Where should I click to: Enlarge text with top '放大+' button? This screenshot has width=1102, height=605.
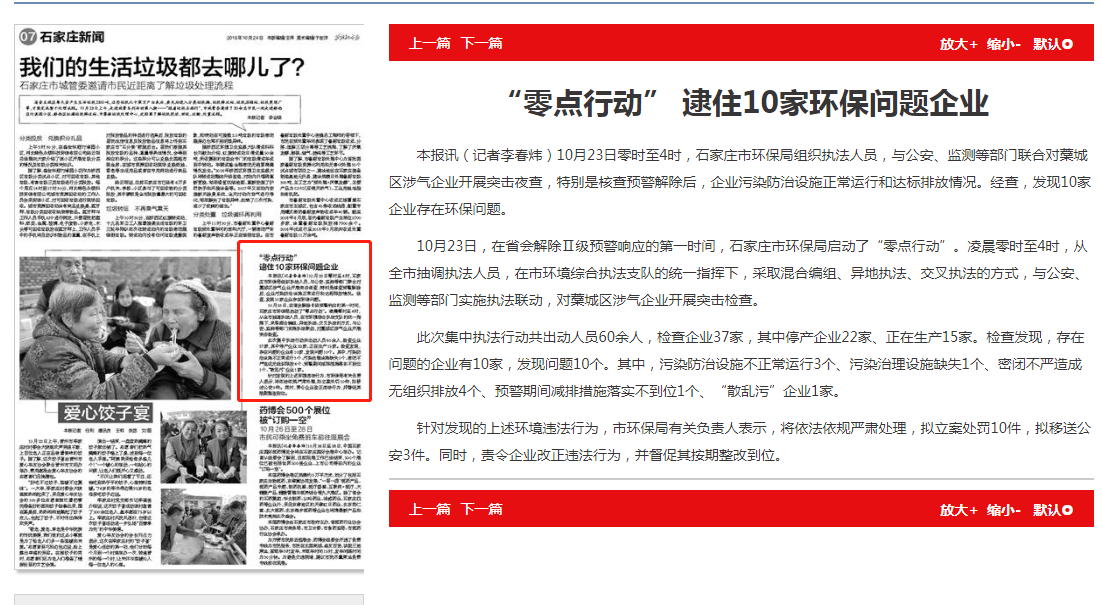point(958,43)
